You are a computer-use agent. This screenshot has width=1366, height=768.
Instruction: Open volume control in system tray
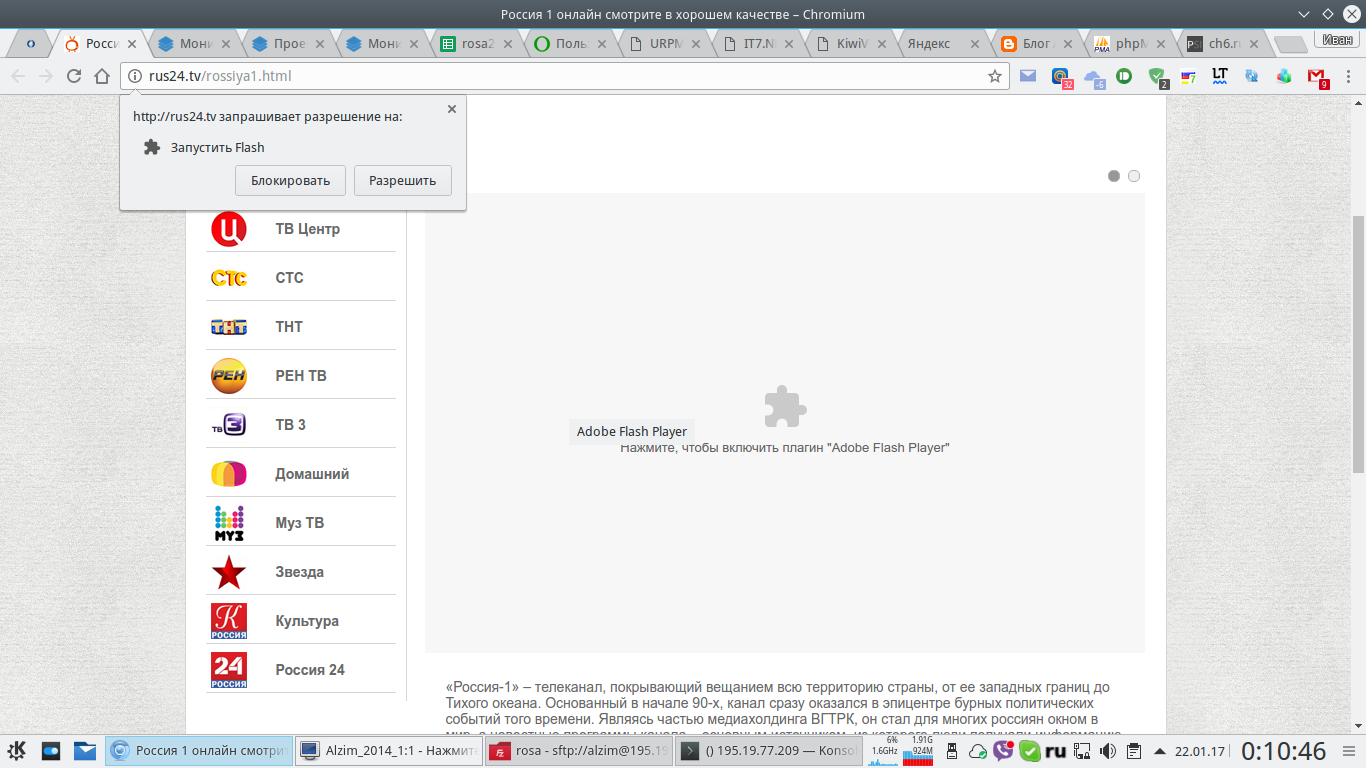pos(1108,751)
